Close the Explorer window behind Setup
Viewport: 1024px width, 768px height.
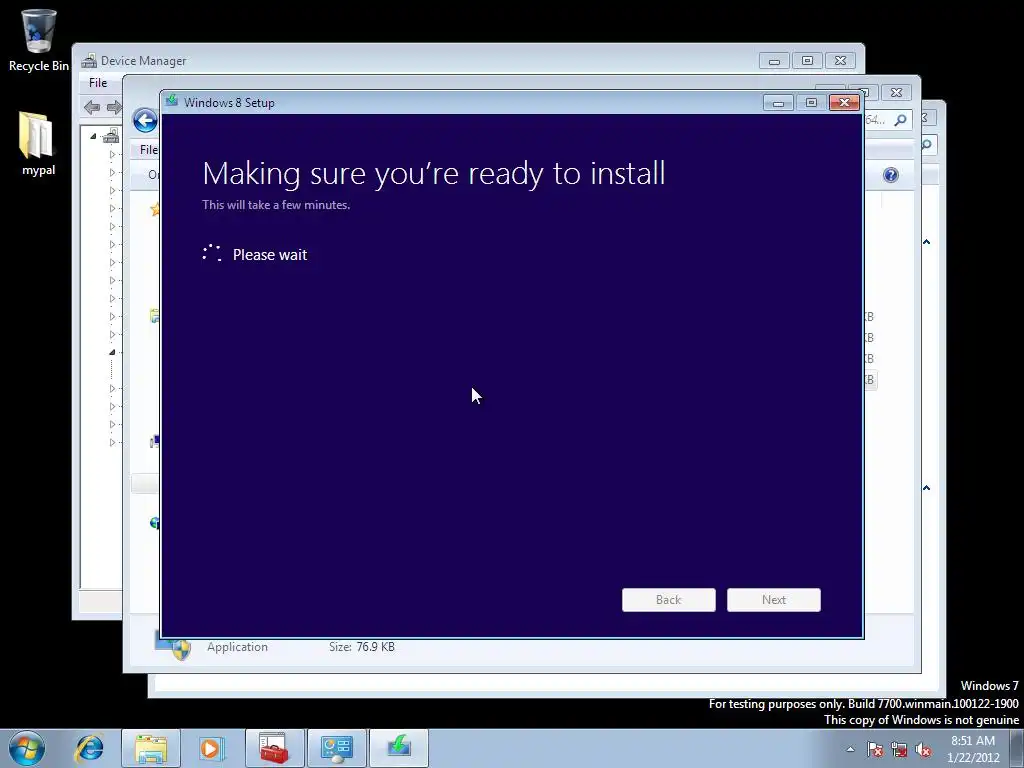(x=897, y=93)
